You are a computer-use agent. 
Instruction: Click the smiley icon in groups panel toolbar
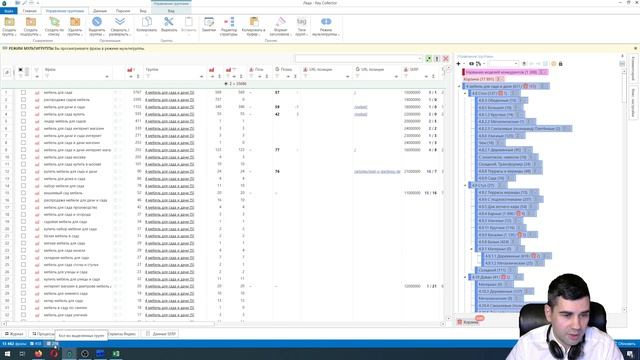tap(553, 64)
